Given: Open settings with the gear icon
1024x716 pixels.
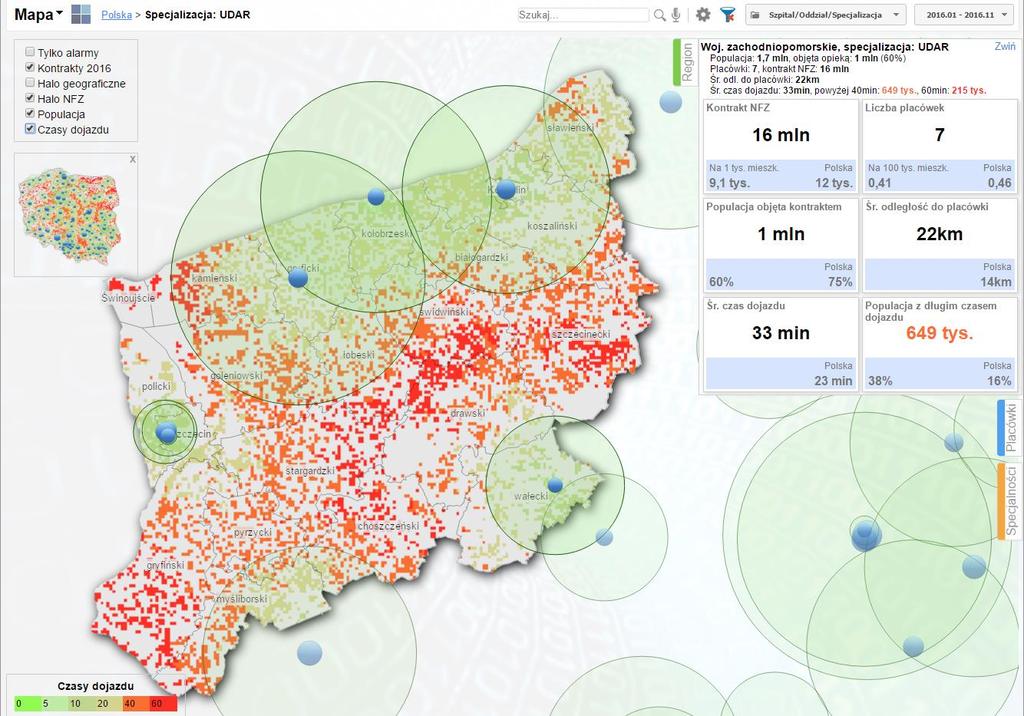Looking at the screenshot, I should [703, 14].
